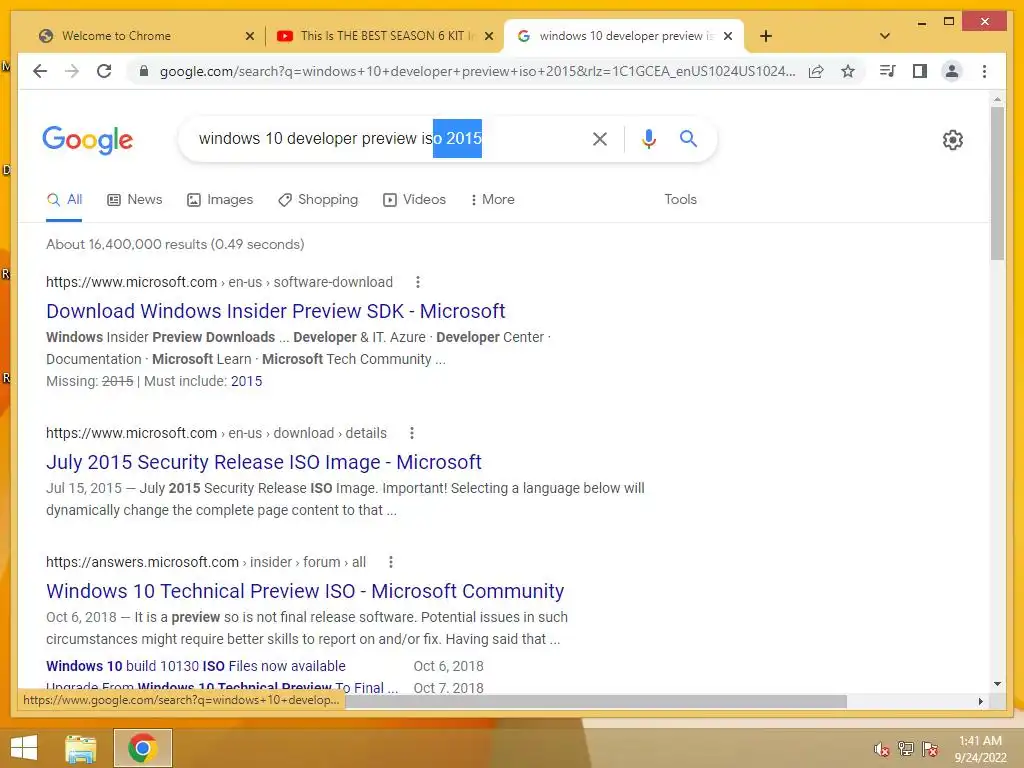Open Google quick settings gear

click(x=953, y=140)
